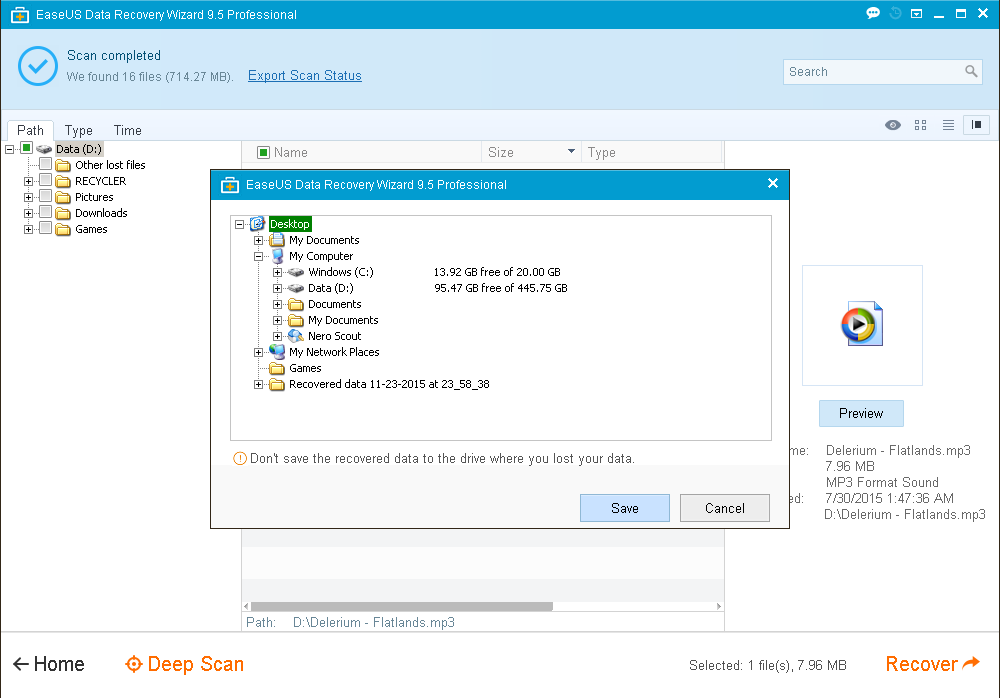Open the Export Scan Status link

click(304, 75)
